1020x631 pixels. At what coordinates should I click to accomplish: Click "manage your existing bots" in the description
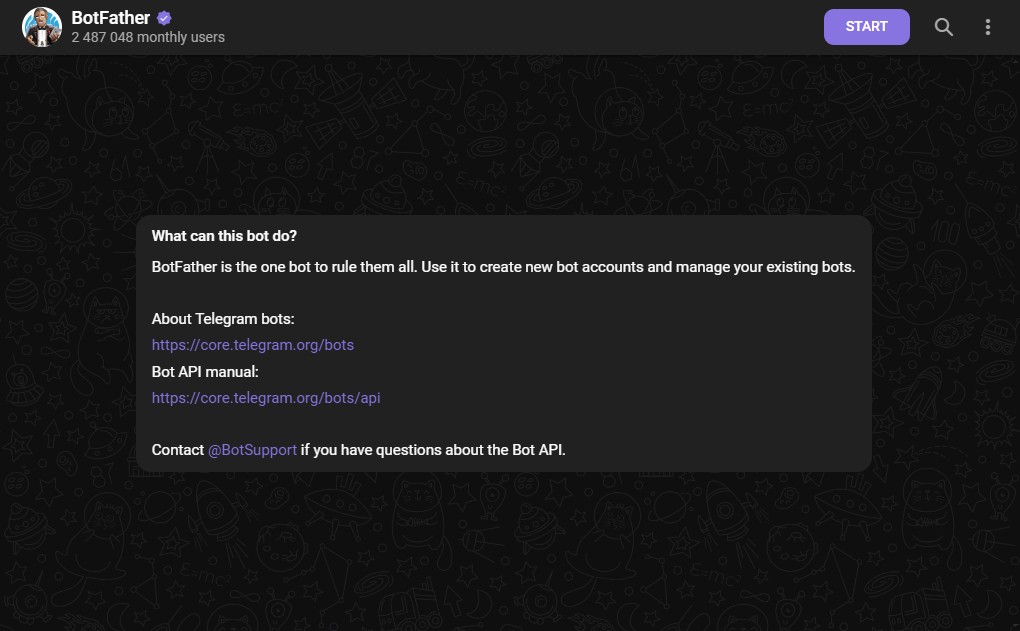769,267
